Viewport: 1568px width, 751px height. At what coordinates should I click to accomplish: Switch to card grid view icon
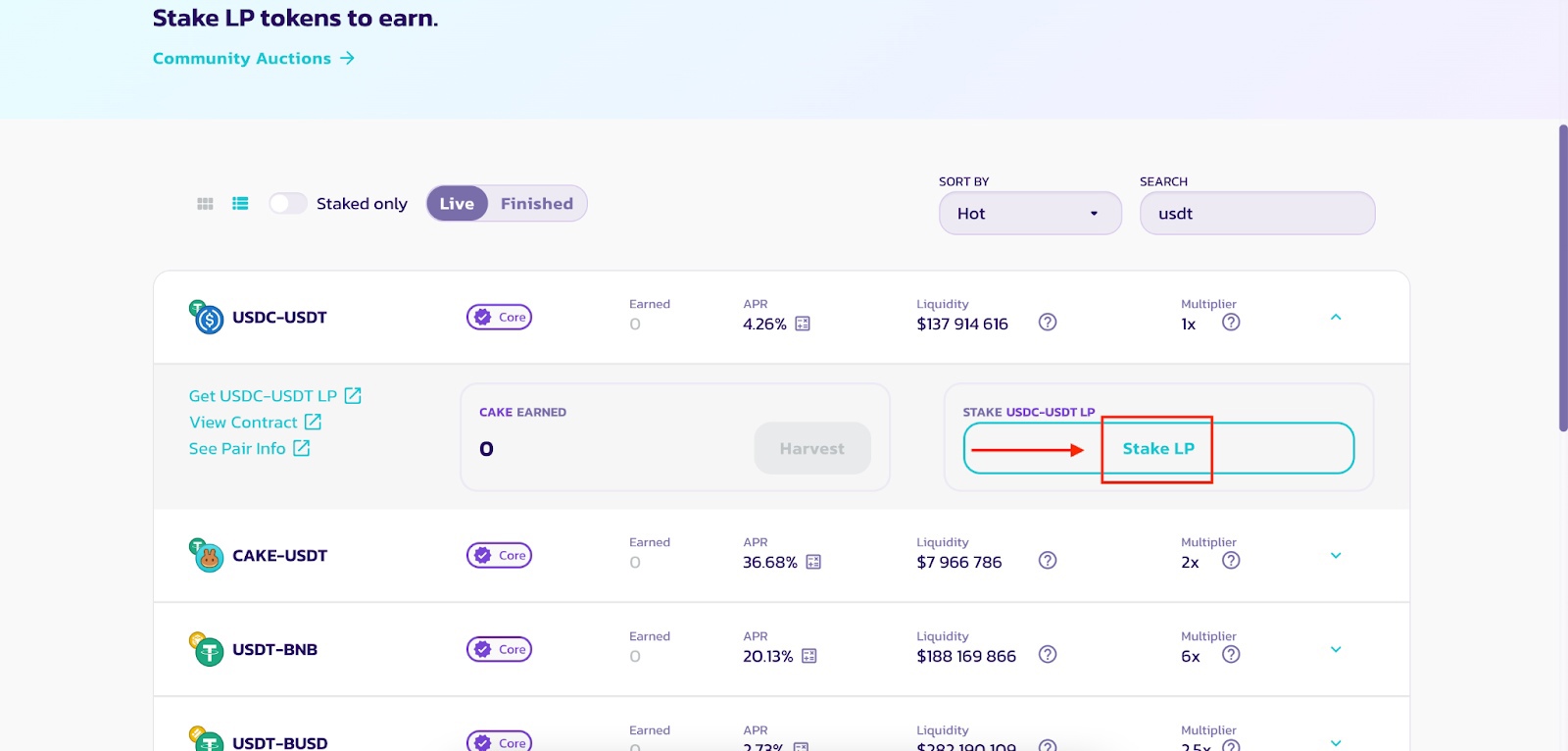click(205, 204)
